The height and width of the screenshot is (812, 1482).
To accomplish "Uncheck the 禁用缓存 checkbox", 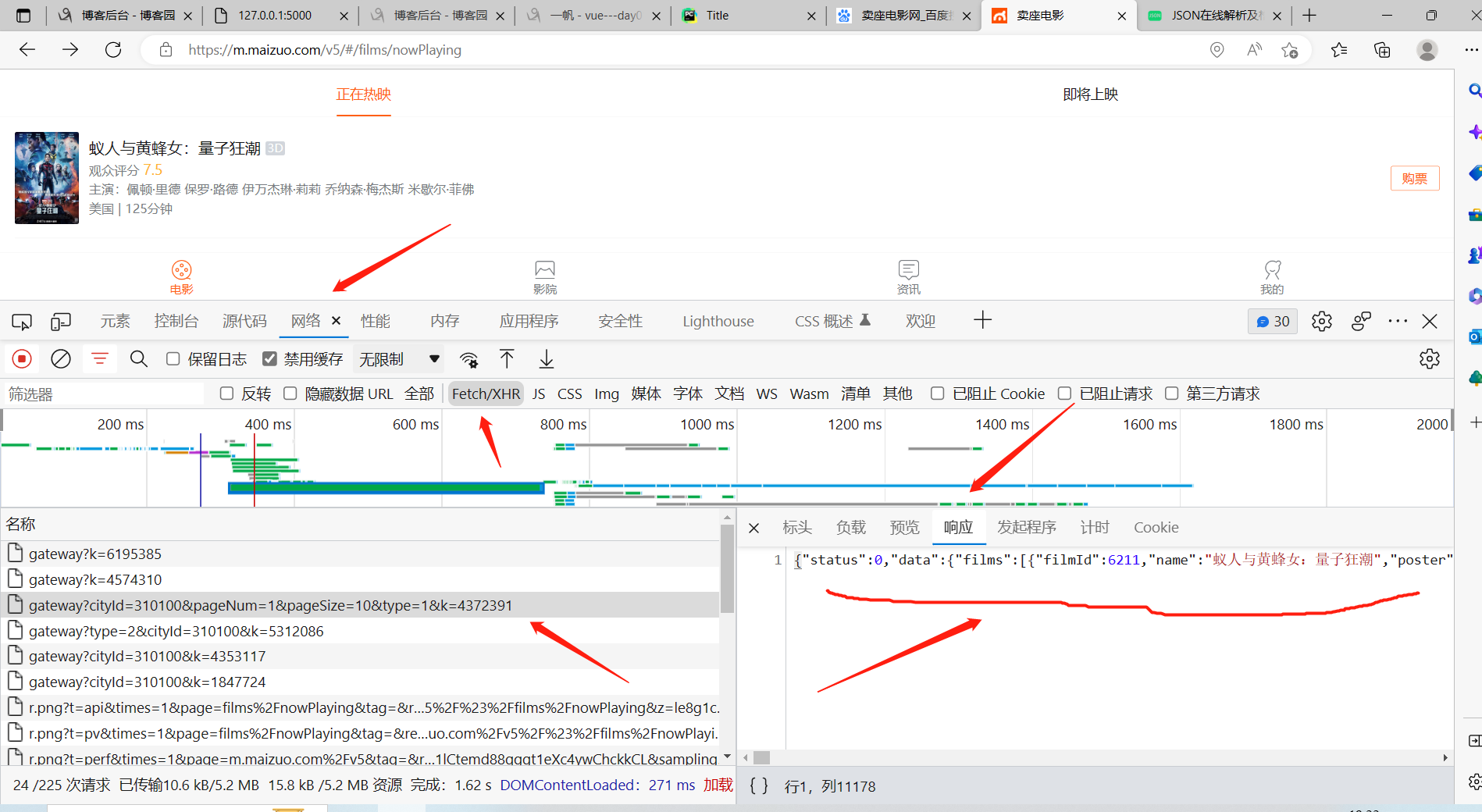I will [269, 358].
